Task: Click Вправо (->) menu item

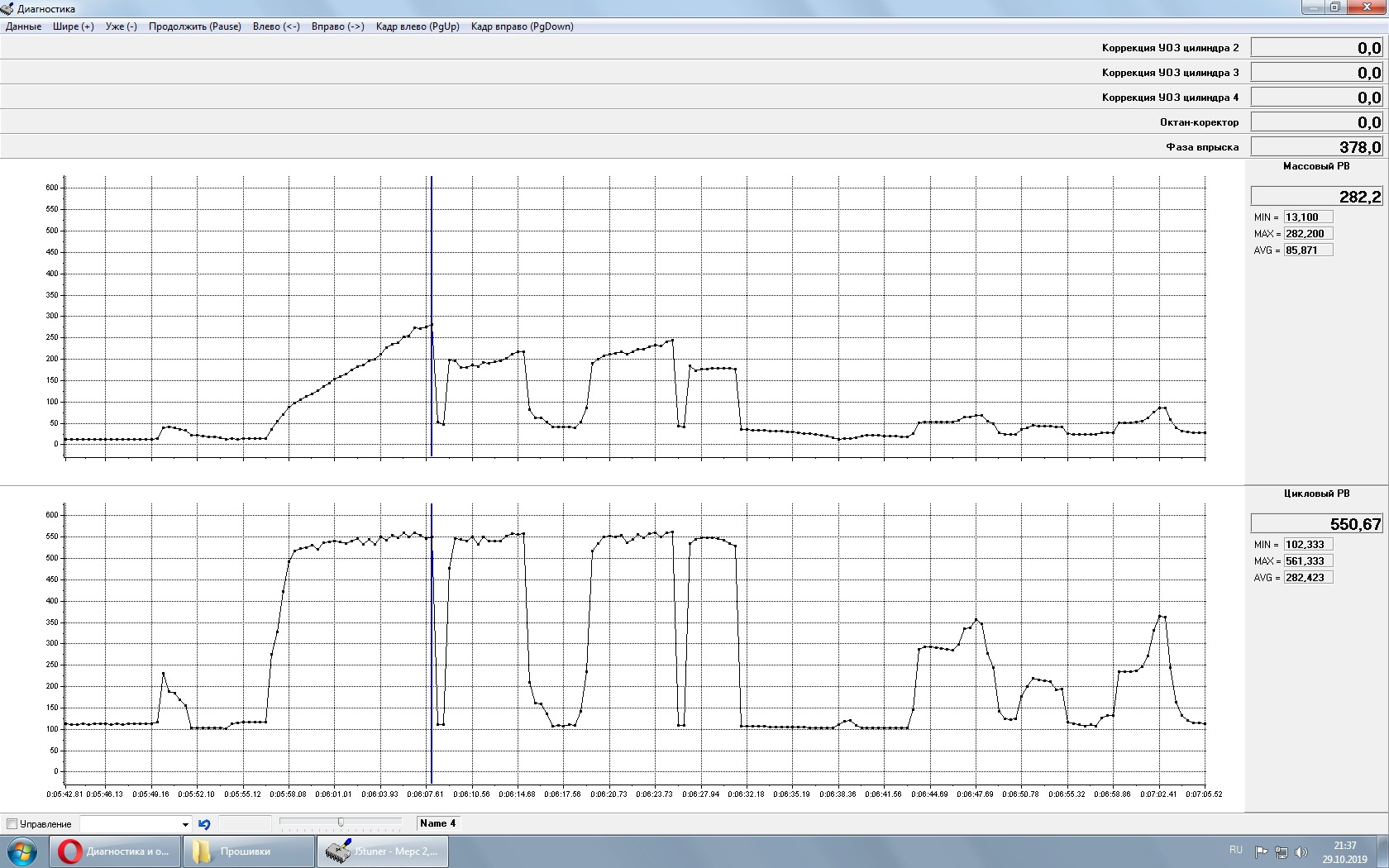Action: [x=337, y=26]
